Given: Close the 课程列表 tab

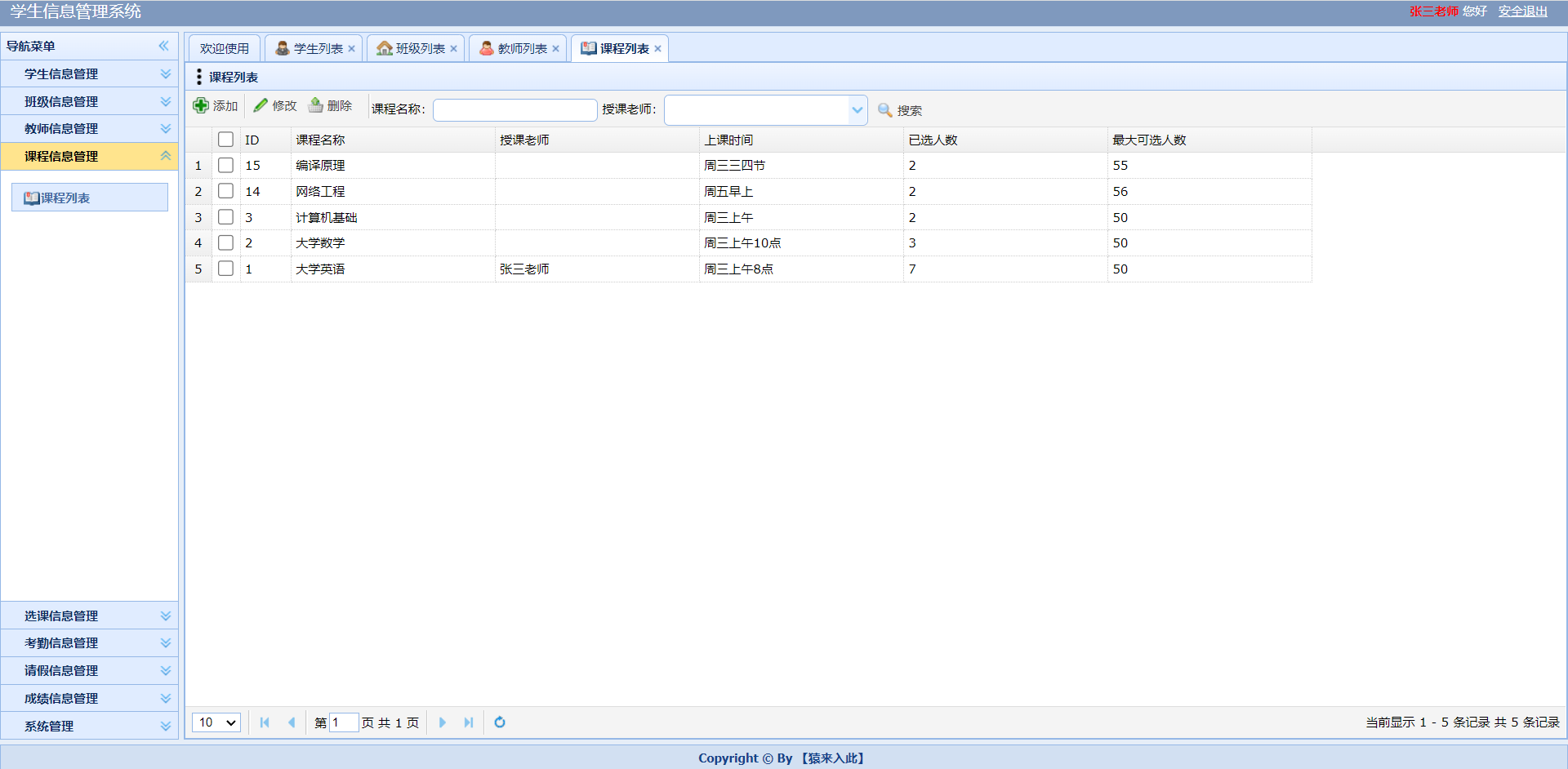Looking at the screenshot, I should tap(658, 49).
